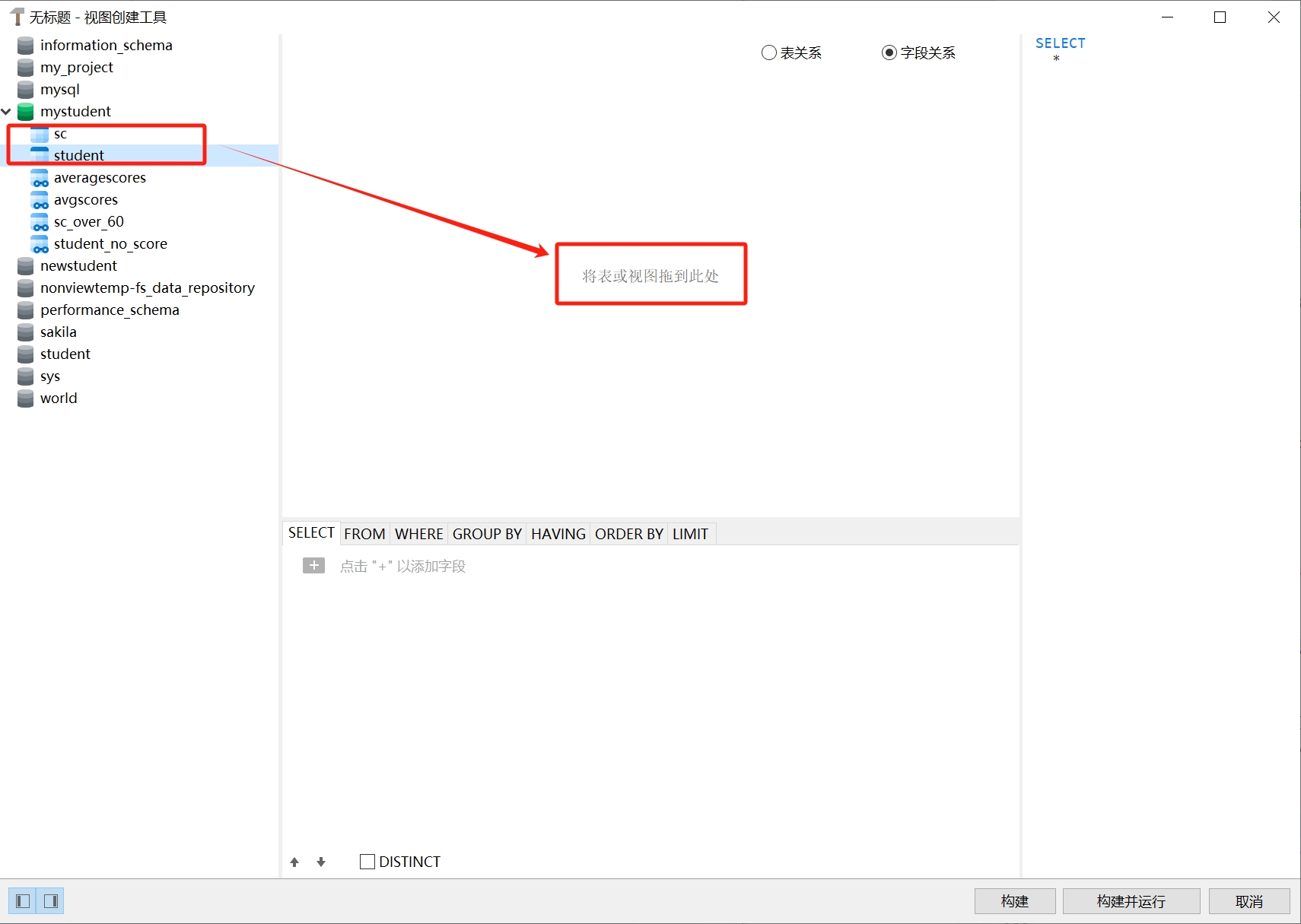Collapse the mystudent database node
Screen dimensions: 1301x924
point(7,112)
